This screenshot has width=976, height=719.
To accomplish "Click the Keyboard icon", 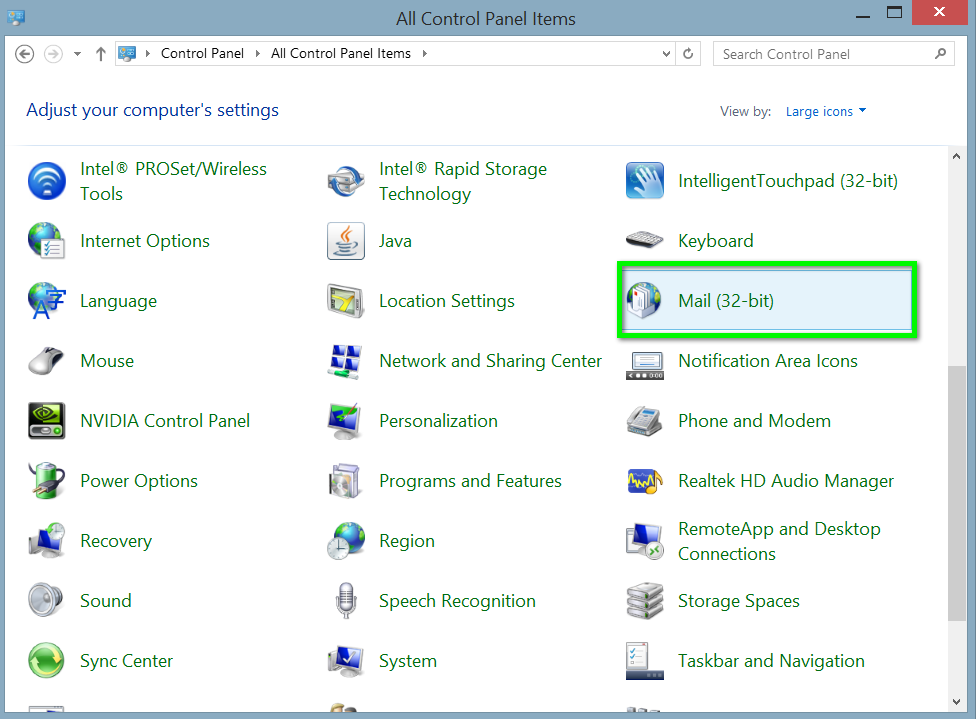I will pyautogui.click(x=645, y=241).
